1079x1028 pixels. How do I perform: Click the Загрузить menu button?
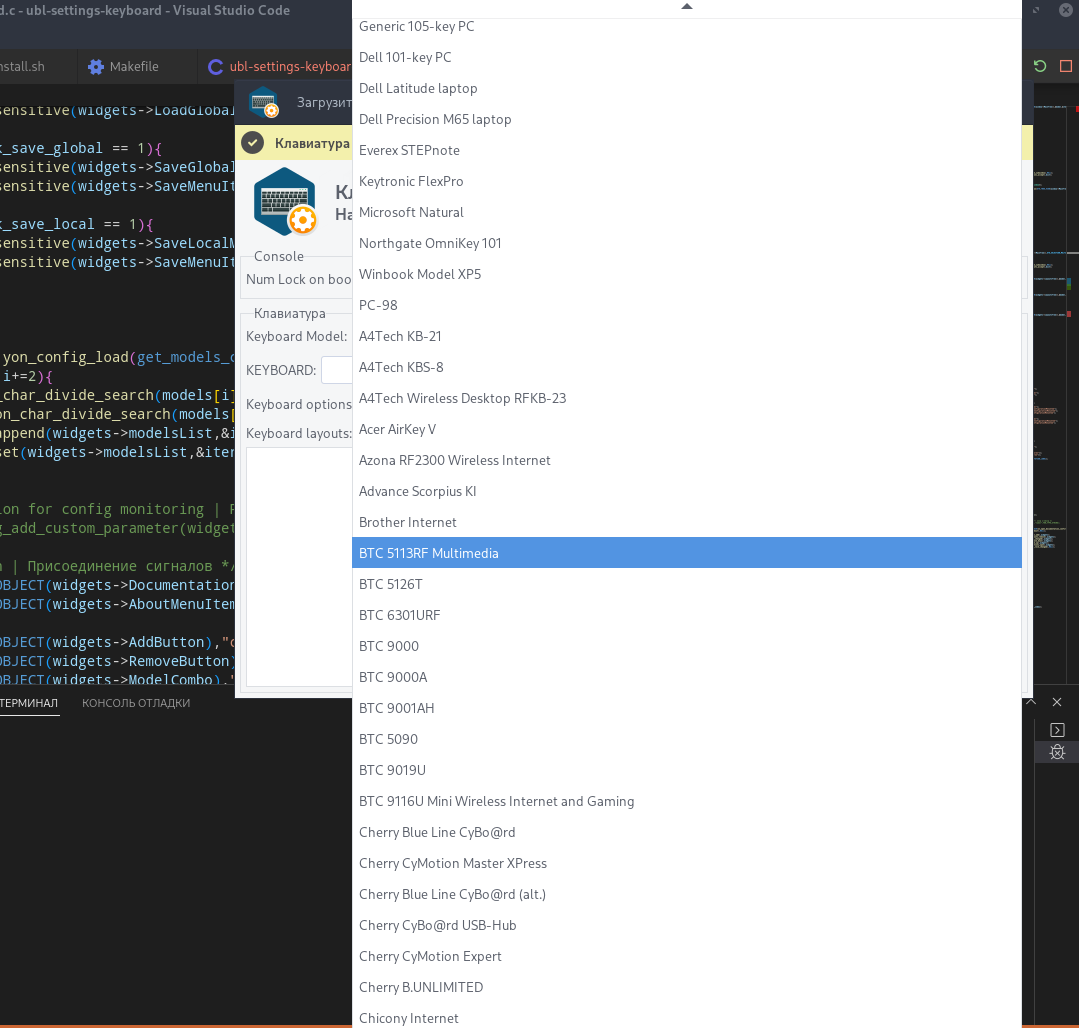click(x=324, y=103)
